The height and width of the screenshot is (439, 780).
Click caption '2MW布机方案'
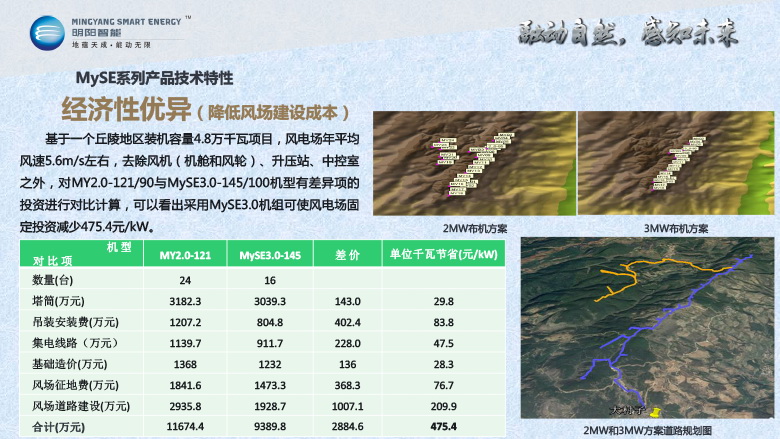475,229
